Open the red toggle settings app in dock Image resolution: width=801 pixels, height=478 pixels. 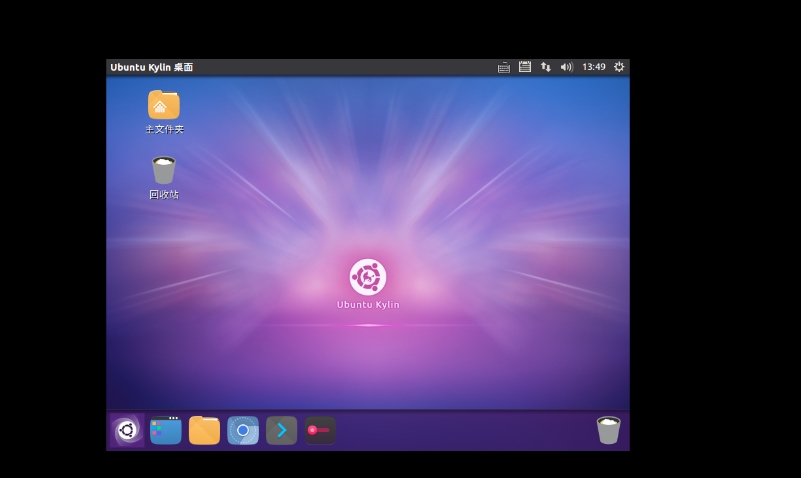click(x=320, y=430)
